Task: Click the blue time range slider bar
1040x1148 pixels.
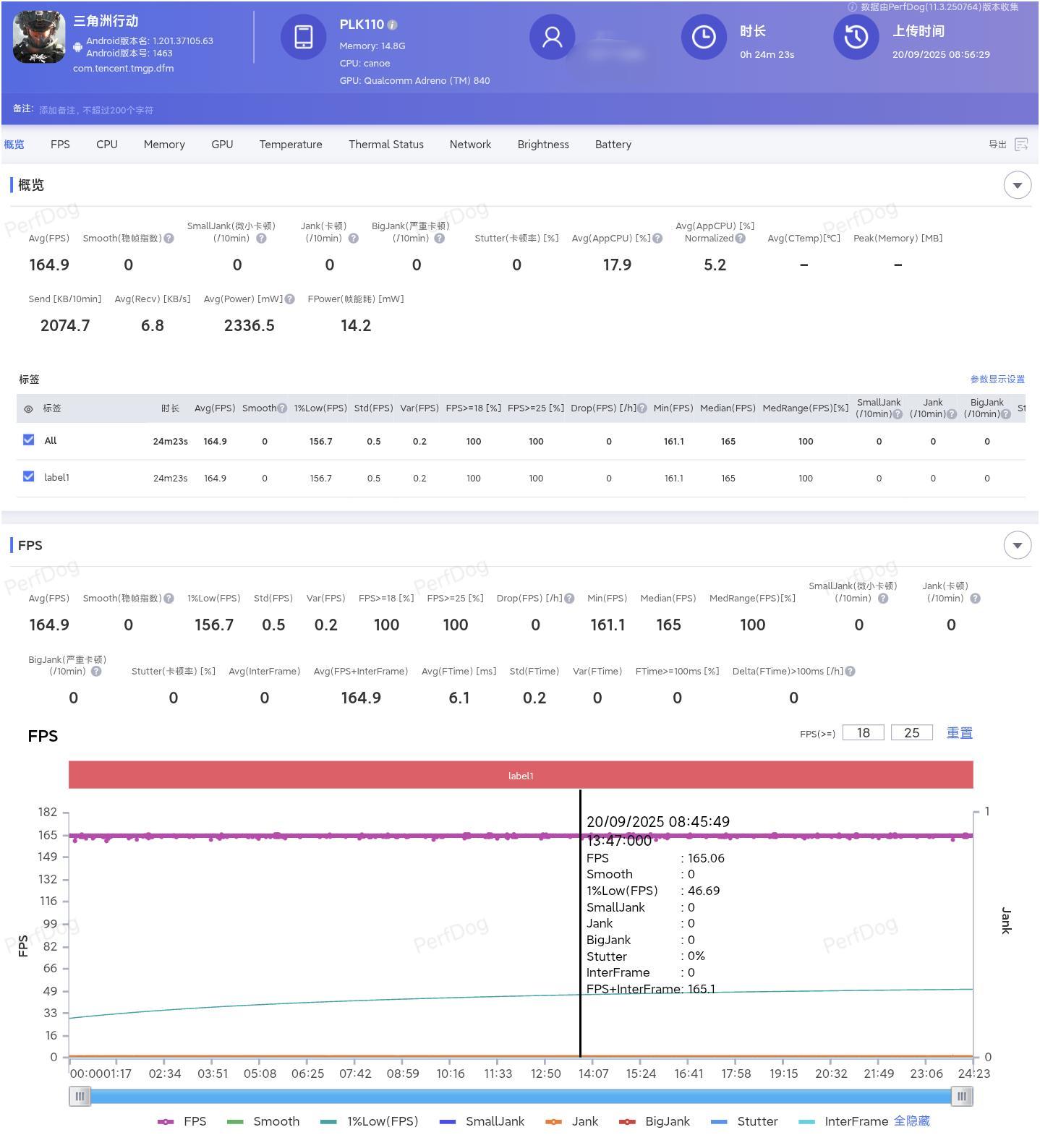Action: [521, 1097]
